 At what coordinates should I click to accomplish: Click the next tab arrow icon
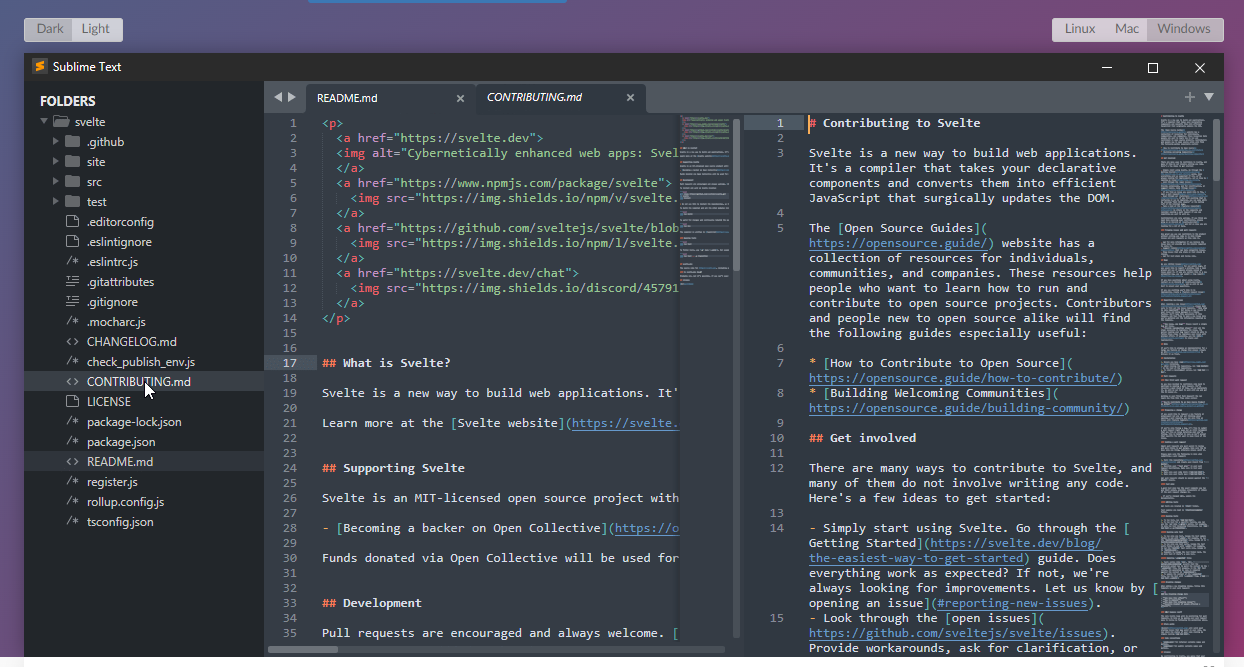[x=292, y=97]
